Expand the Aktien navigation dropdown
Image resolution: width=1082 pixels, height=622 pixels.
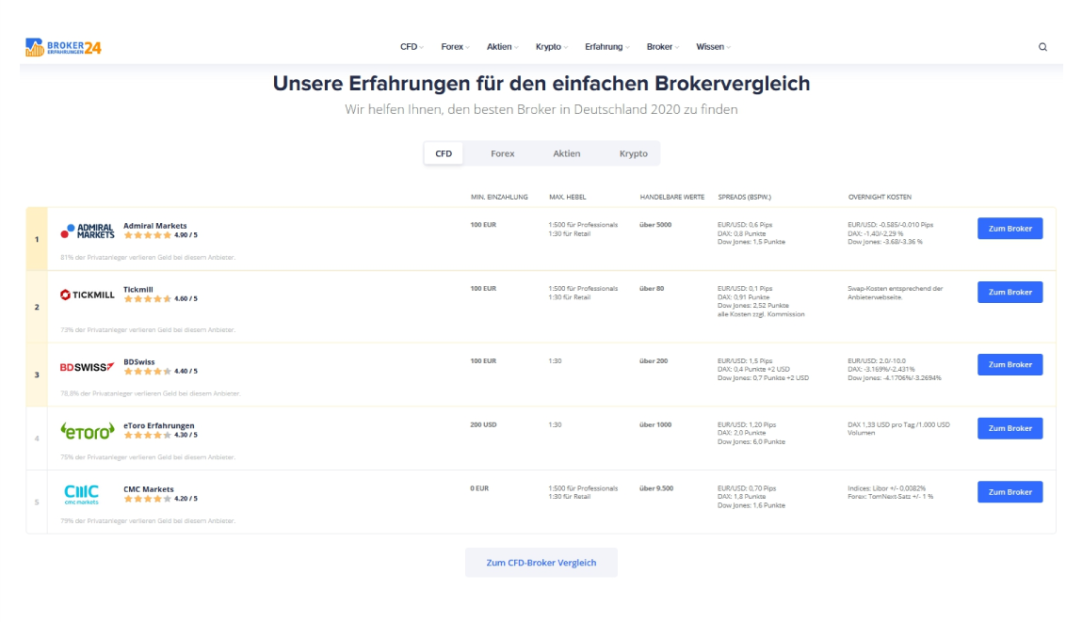(x=502, y=47)
